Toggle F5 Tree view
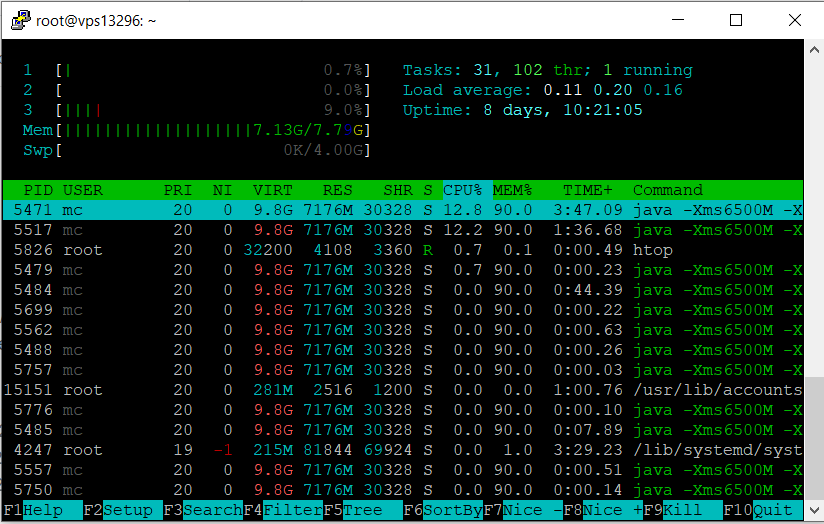The image size is (824, 524). [x=362, y=510]
